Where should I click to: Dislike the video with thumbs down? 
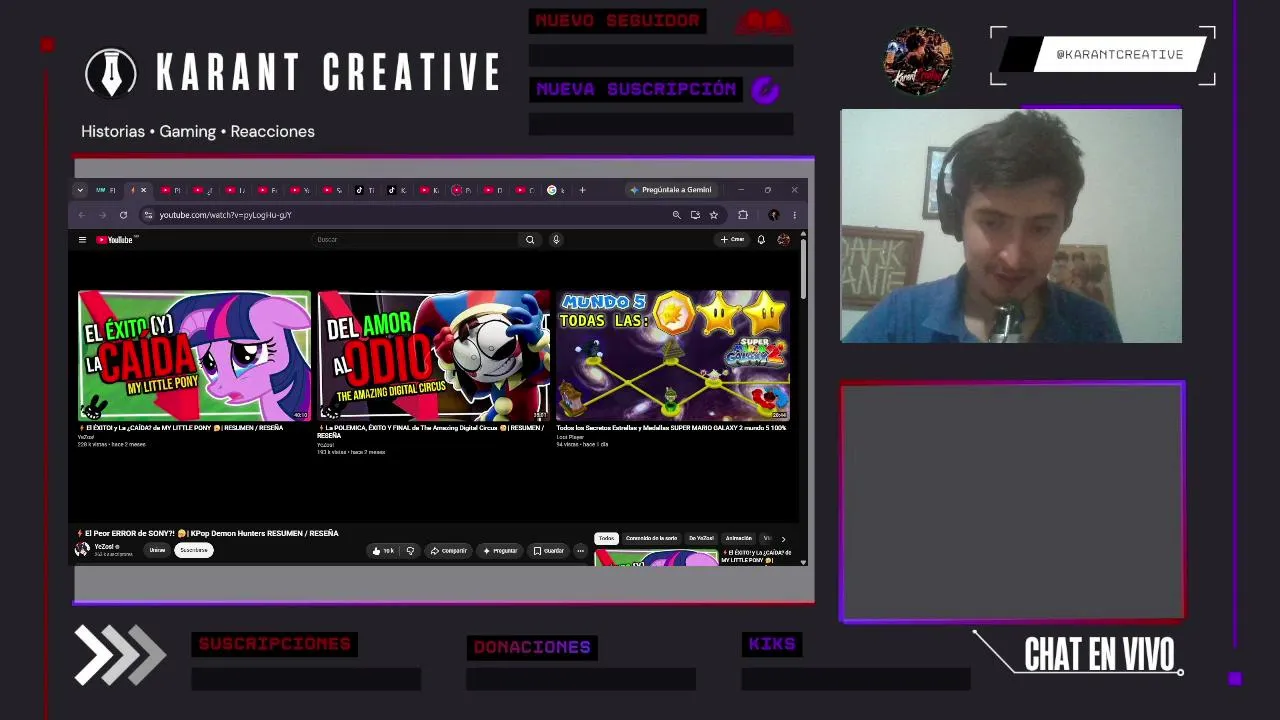pyautogui.click(x=410, y=551)
